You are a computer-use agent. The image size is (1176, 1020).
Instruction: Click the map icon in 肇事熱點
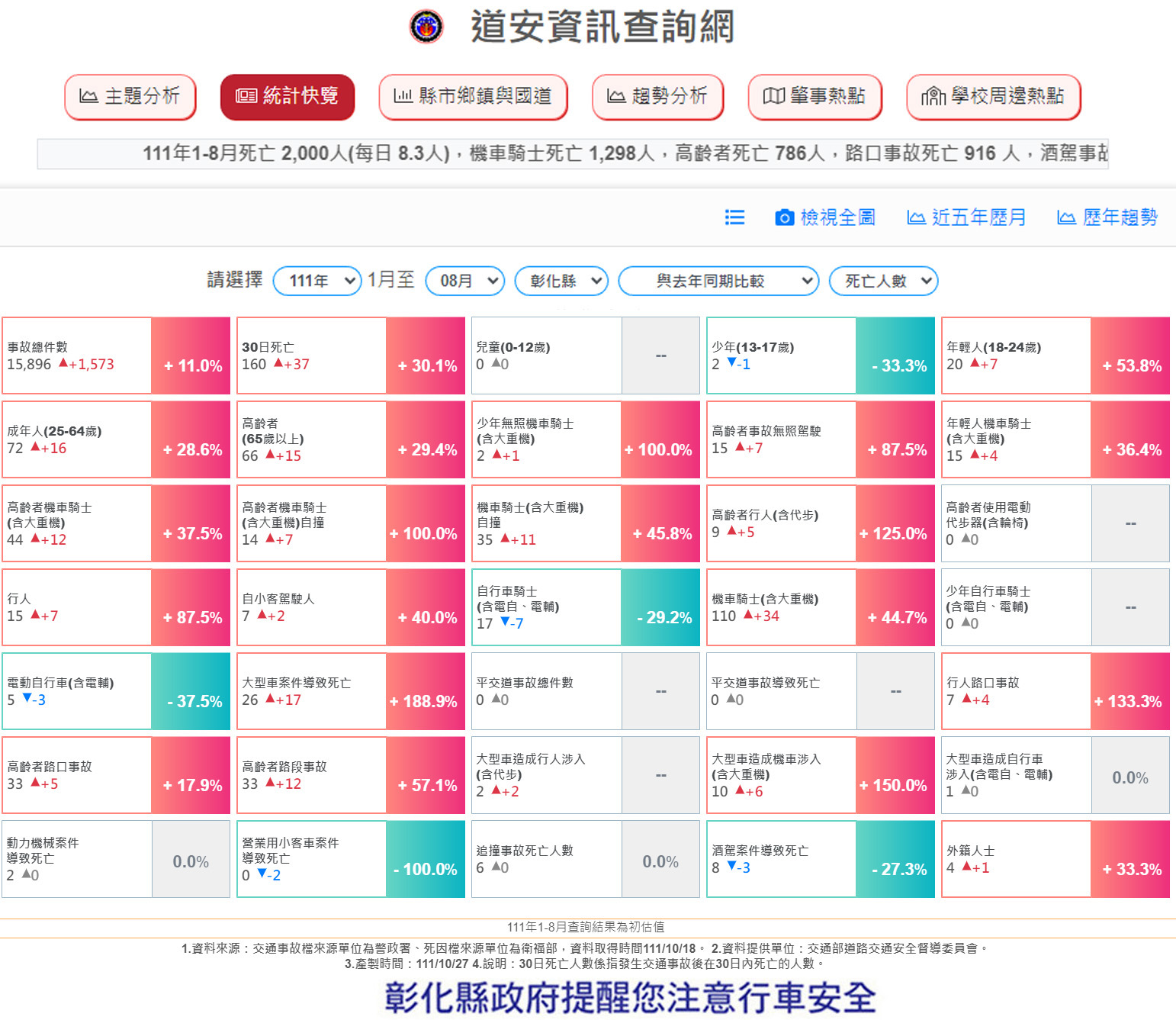tap(773, 96)
